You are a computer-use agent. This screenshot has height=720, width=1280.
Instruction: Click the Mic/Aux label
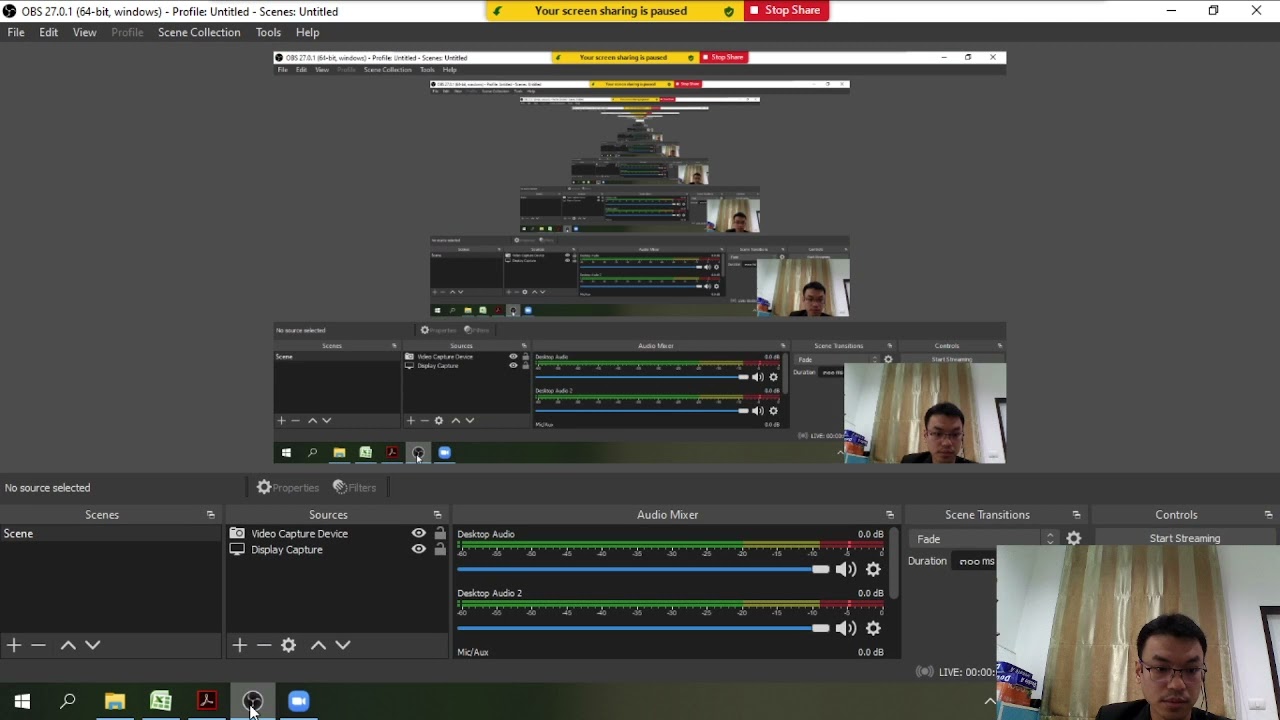pyautogui.click(x=473, y=652)
